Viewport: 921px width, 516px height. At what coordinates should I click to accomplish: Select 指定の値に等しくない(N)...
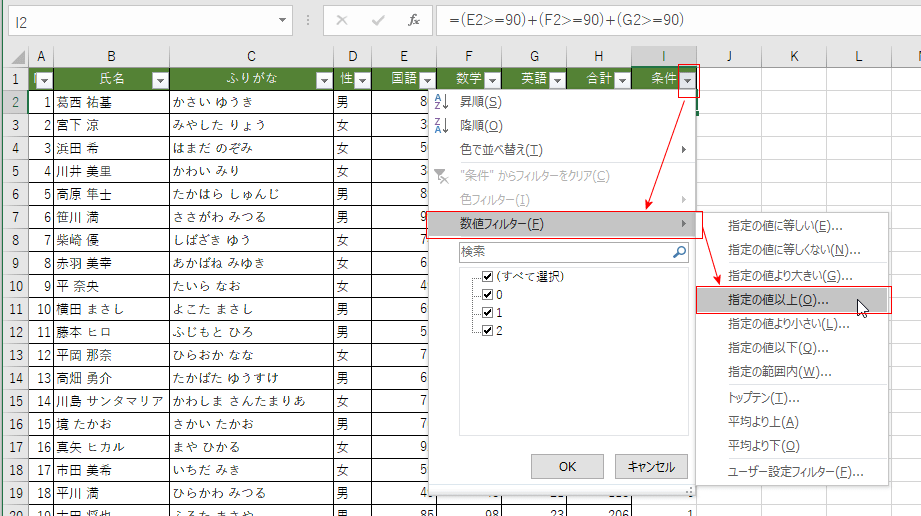[x=792, y=250]
